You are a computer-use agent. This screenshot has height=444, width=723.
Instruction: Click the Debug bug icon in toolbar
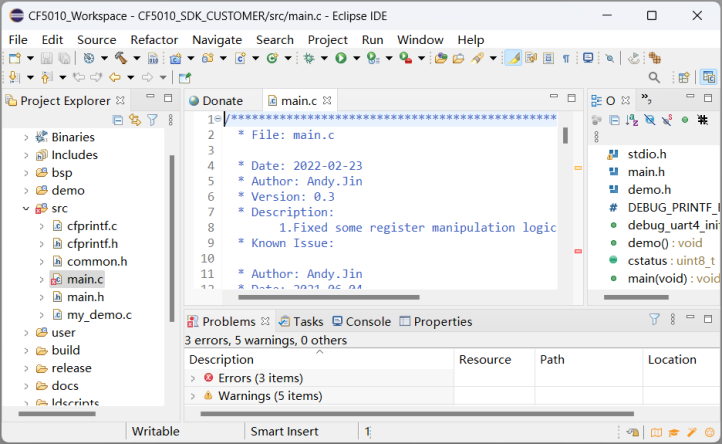pyautogui.click(x=310, y=59)
